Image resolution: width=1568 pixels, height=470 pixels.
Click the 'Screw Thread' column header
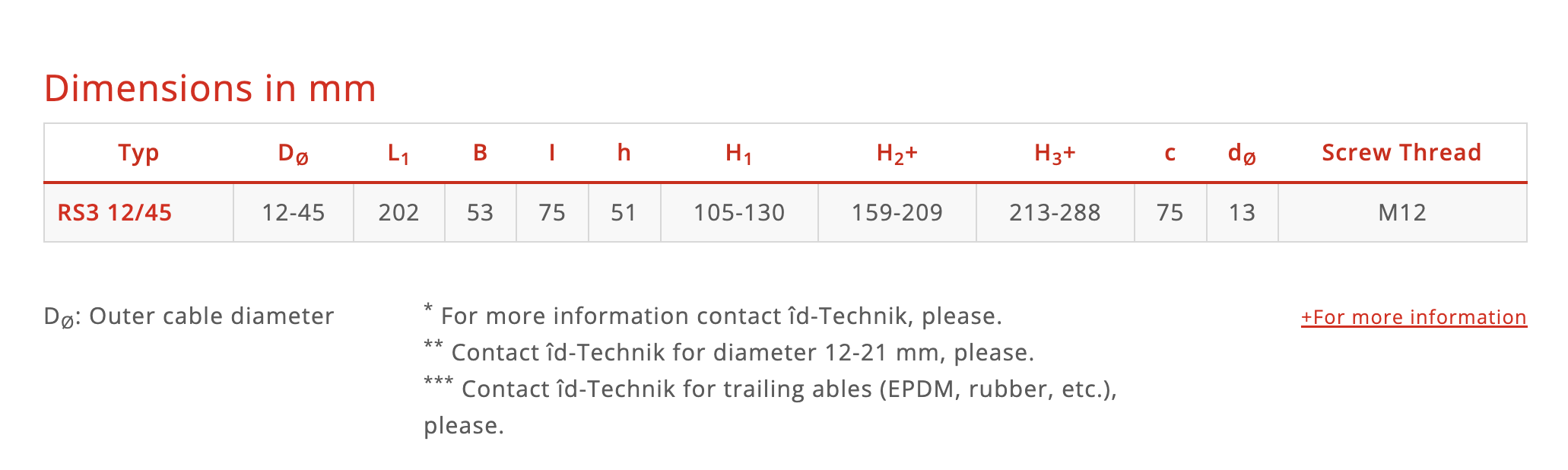pyautogui.click(x=1401, y=153)
